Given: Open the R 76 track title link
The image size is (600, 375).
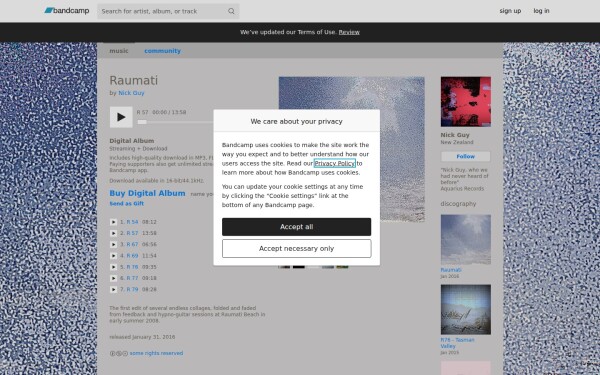Looking at the screenshot, I should point(132,267).
